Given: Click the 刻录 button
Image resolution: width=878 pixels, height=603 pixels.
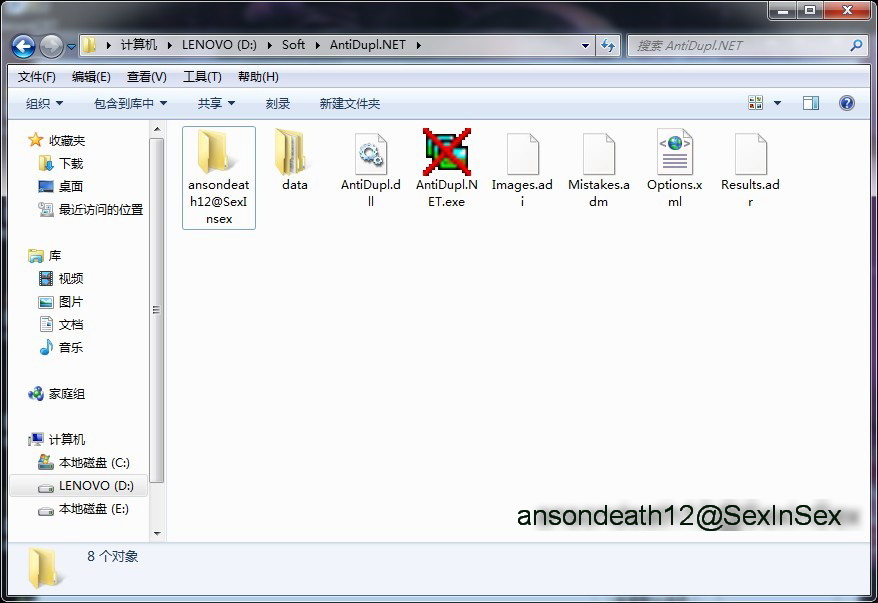Looking at the screenshot, I should [x=278, y=104].
